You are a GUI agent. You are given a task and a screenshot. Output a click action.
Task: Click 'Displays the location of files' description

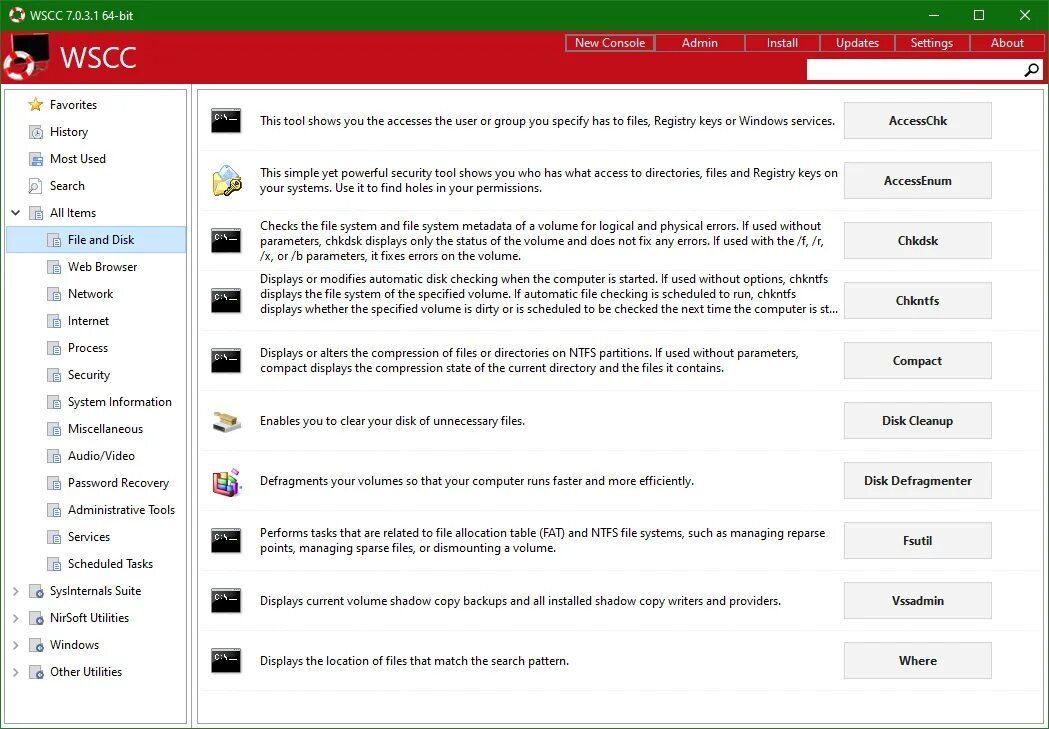414,661
